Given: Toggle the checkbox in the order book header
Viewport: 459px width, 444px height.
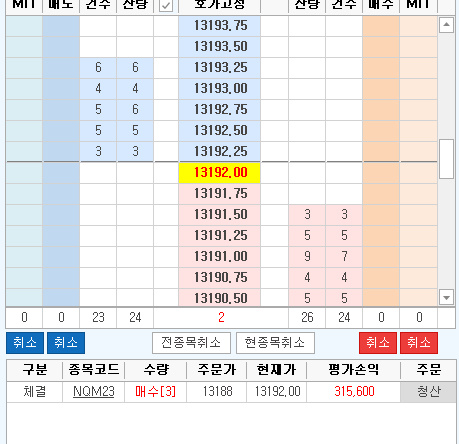Looking at the screenshot, I should [166, 6].
